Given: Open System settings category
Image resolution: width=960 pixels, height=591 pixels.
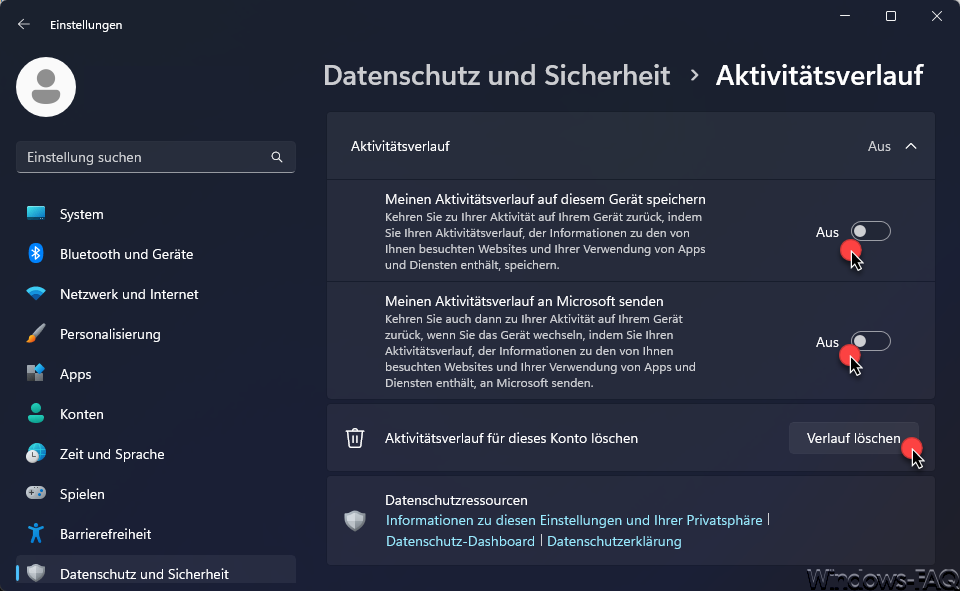Looking at the screenshot, I should (156, 214).
